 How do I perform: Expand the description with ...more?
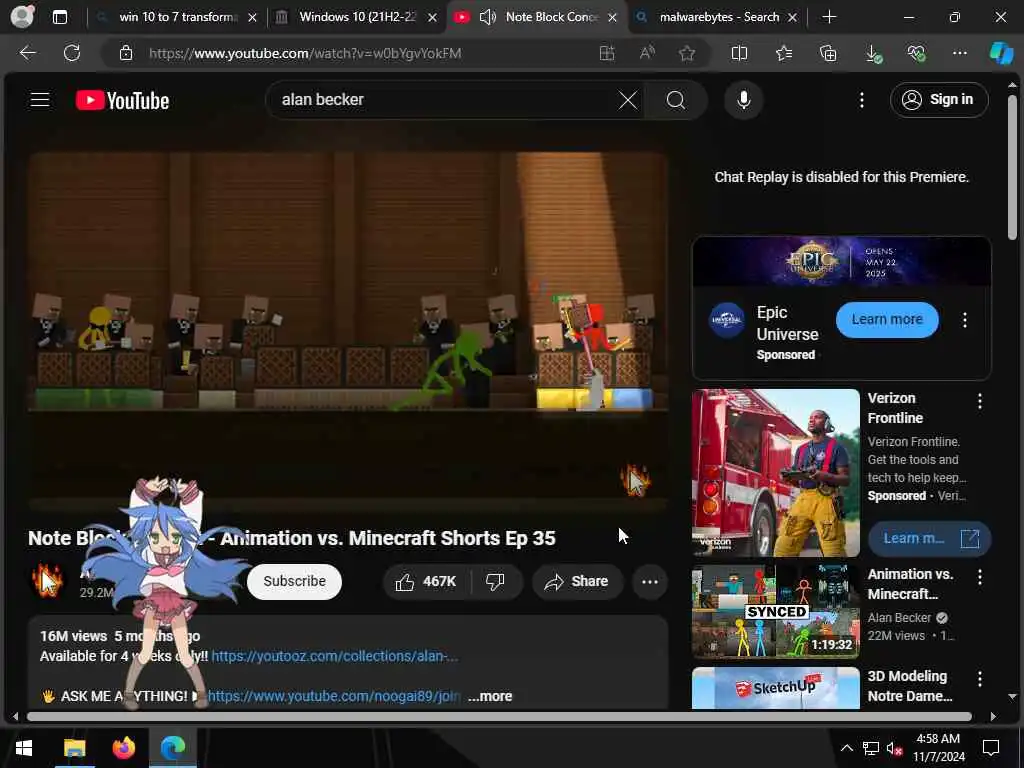point(490,696)
